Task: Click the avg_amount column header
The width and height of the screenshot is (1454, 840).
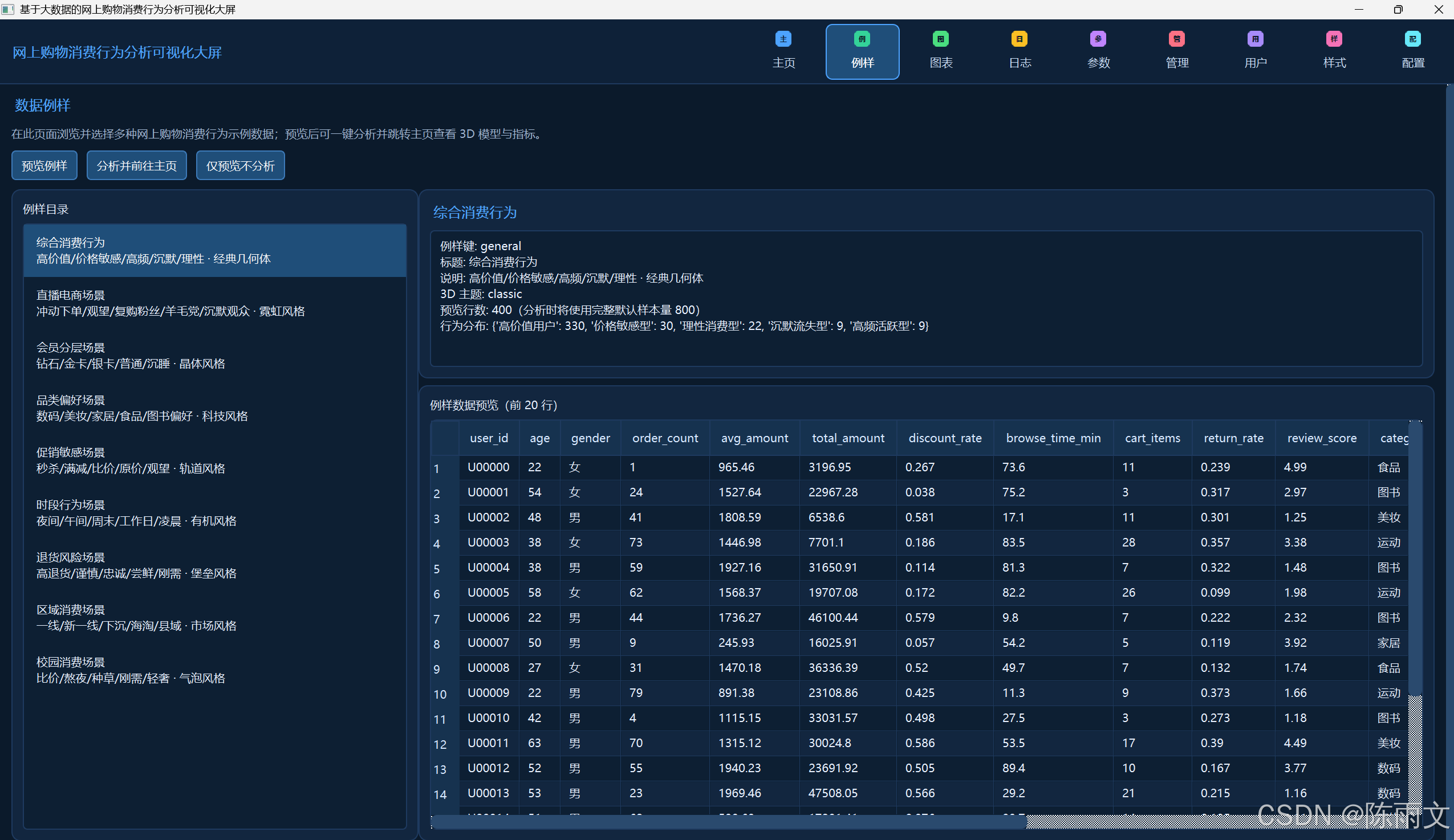Action: point(755,438)
